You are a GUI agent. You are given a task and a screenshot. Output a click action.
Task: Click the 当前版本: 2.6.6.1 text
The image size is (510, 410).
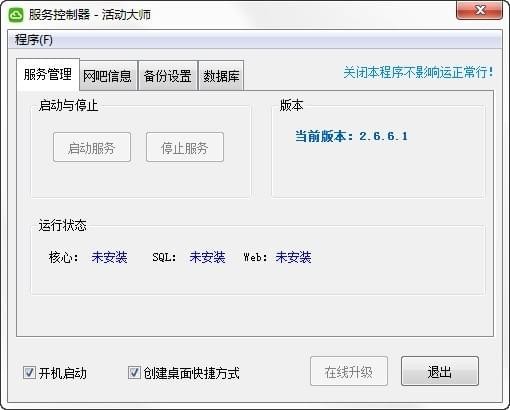click(351, 136)
